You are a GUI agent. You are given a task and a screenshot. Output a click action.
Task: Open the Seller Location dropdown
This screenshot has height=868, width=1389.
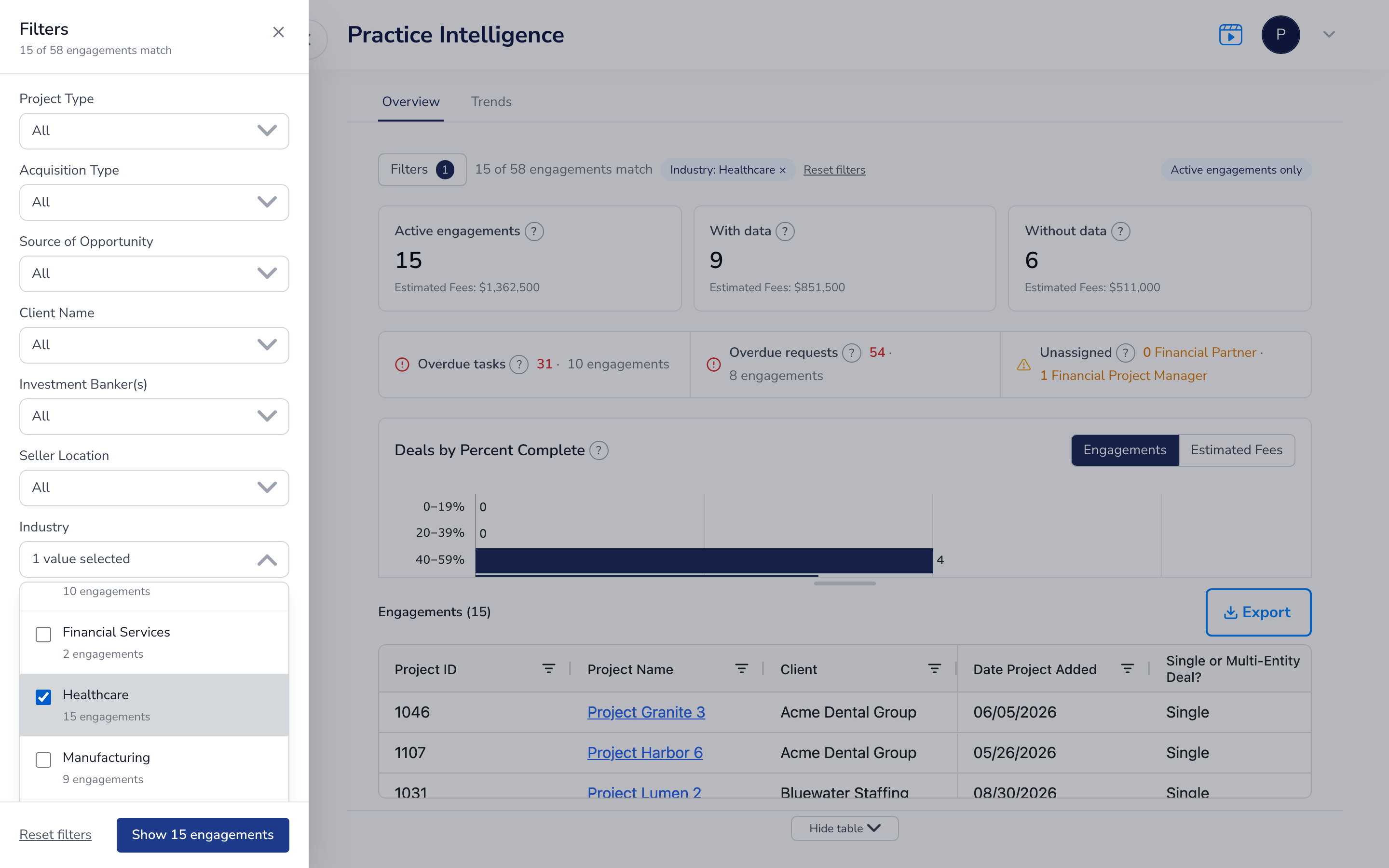click(x=154, y=488)
